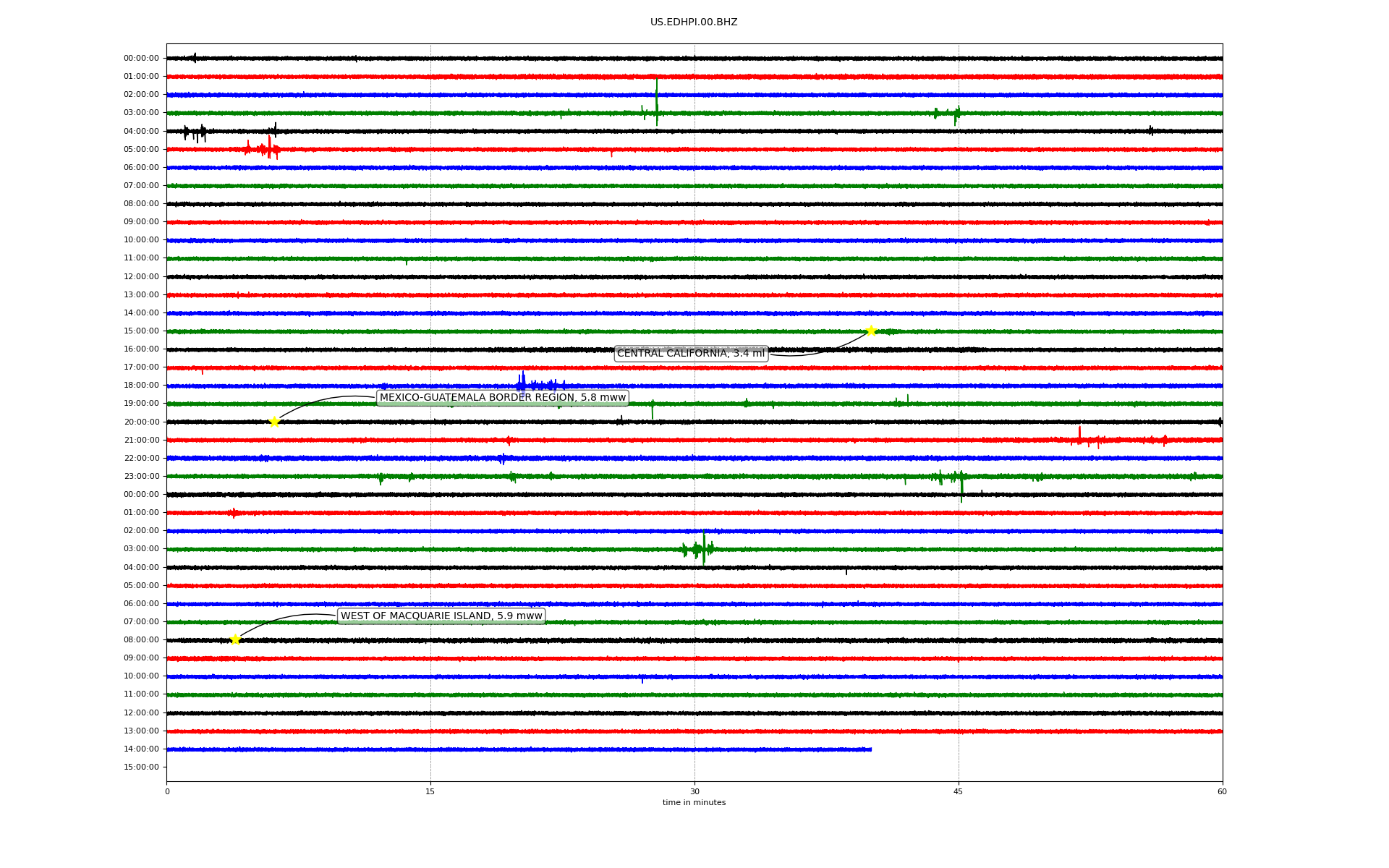
Task: Click the 12:00:00 time label on the first day
Action: point(141,276)
